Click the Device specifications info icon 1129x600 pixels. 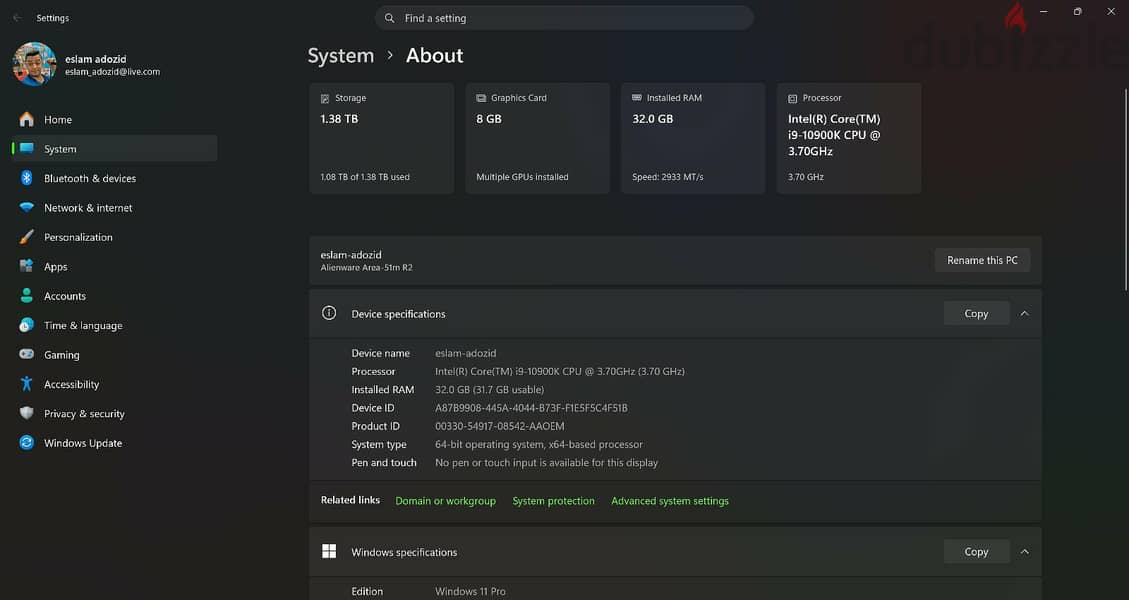[x=329, y=313]
